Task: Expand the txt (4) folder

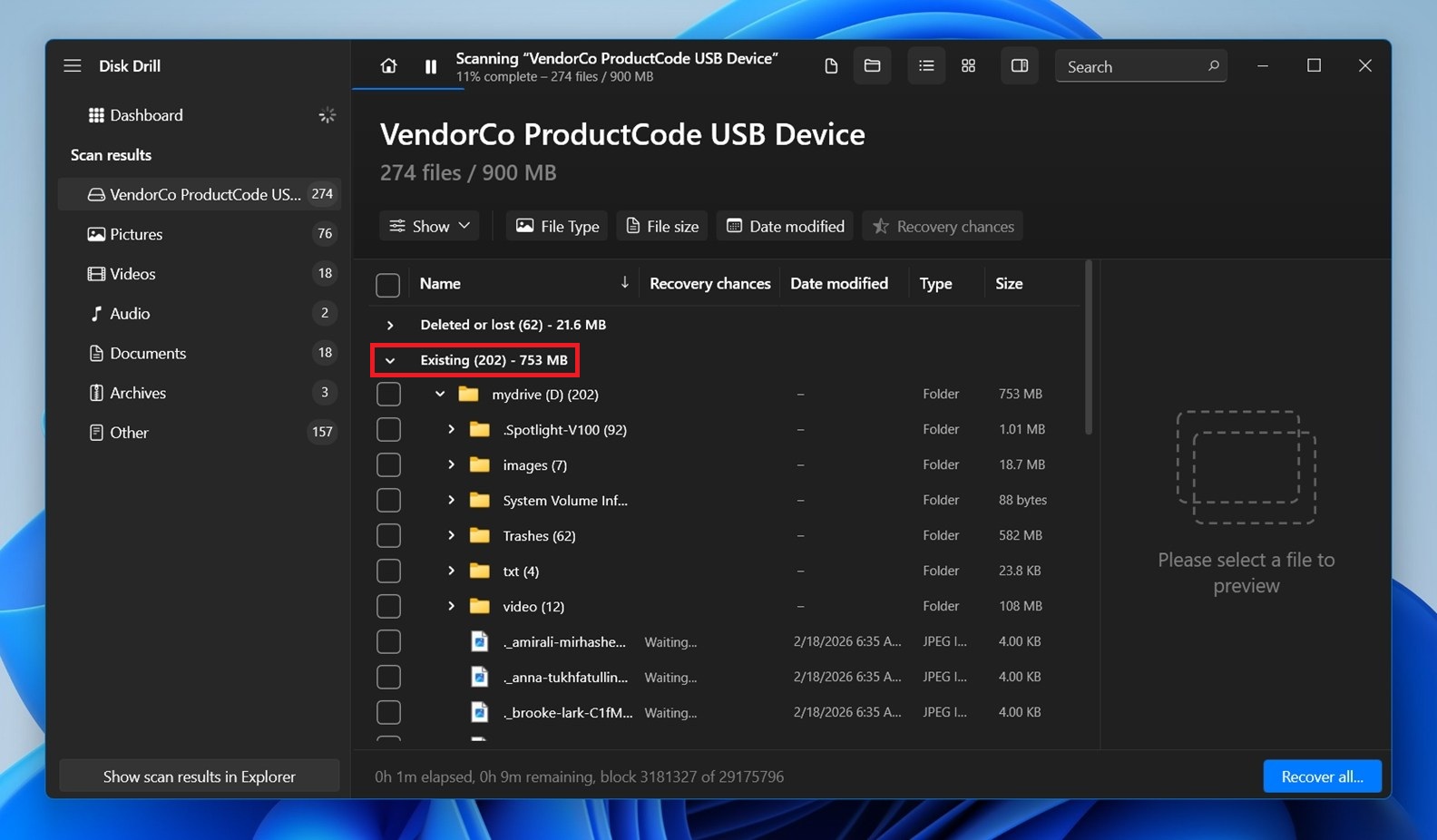Action: (451, 571)
